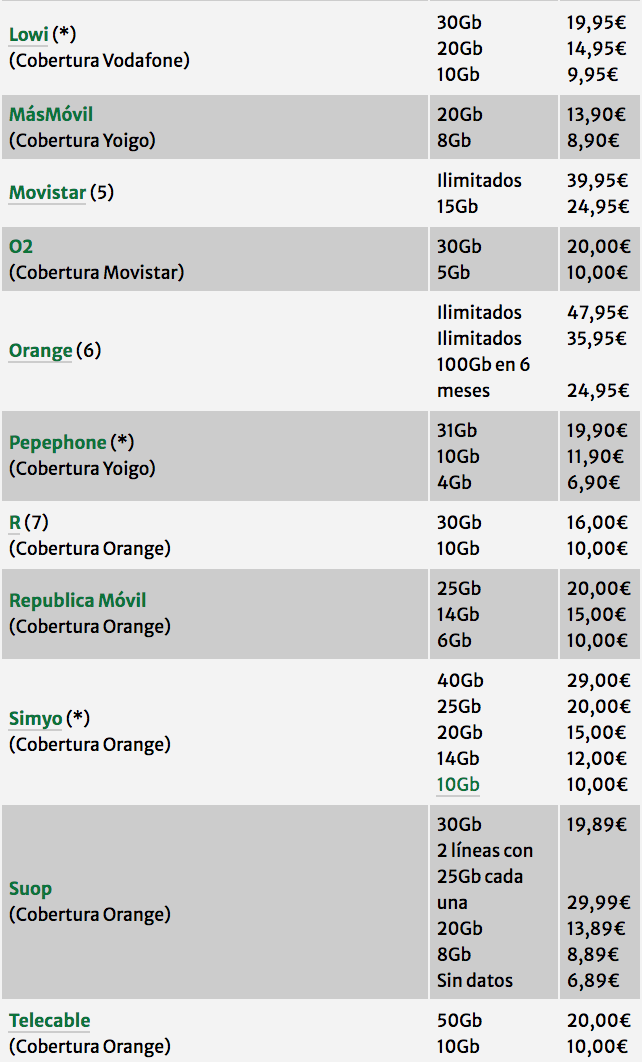Visit the Telecable link

tap(50, 1020)
